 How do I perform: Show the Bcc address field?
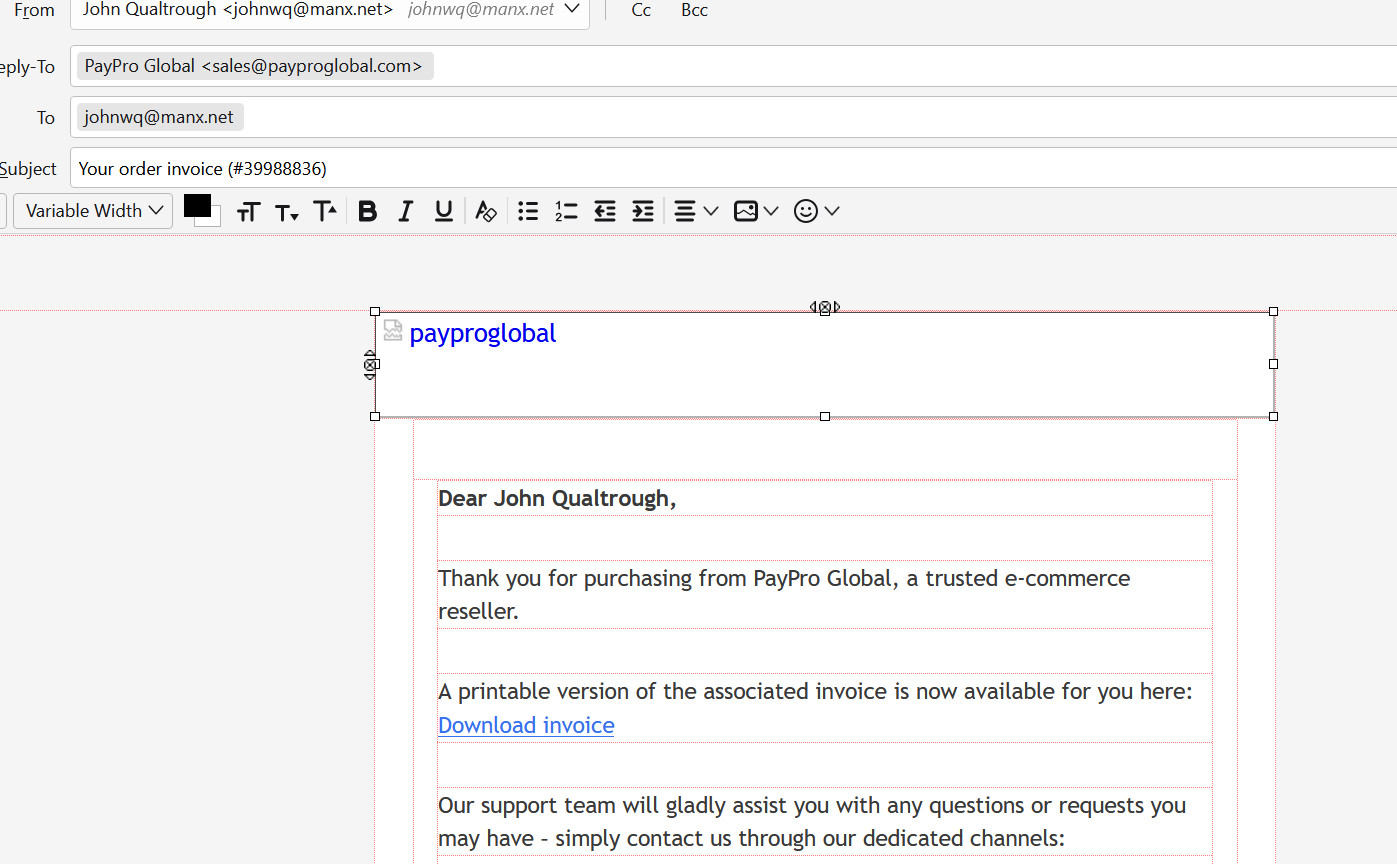click(x=694, y=10)
